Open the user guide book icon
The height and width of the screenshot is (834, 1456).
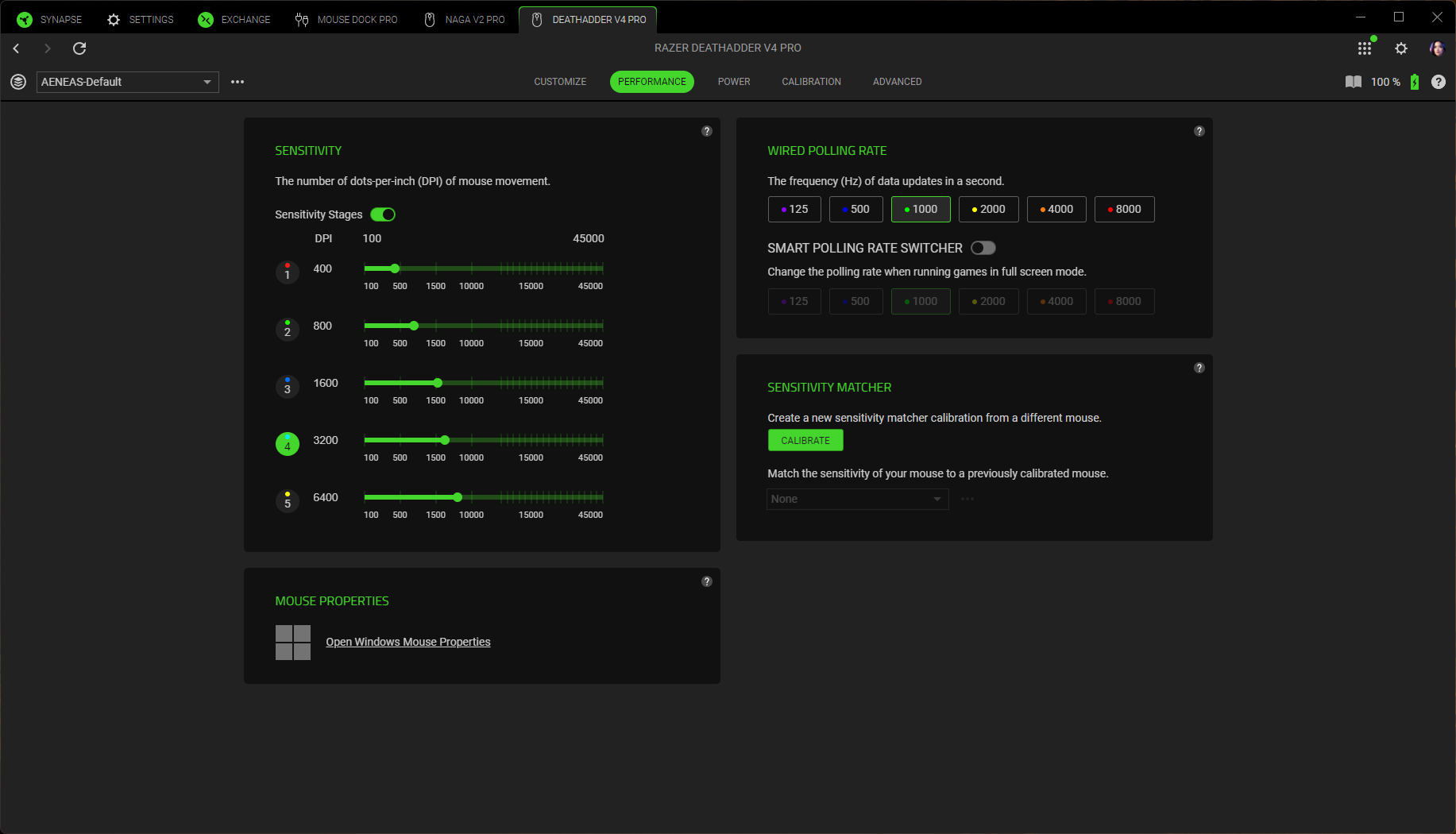click(1354, 82)
